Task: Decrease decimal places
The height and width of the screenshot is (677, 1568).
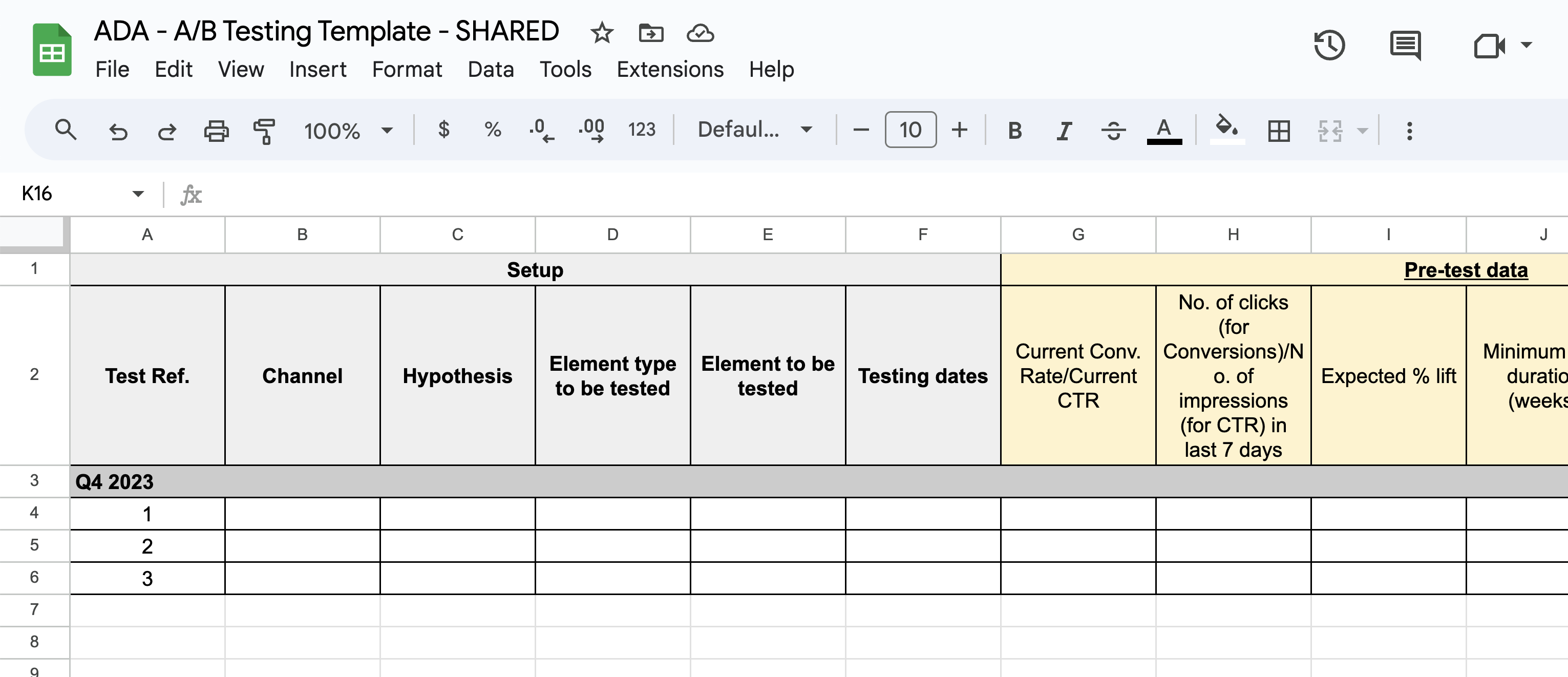Action: [541, 130]
